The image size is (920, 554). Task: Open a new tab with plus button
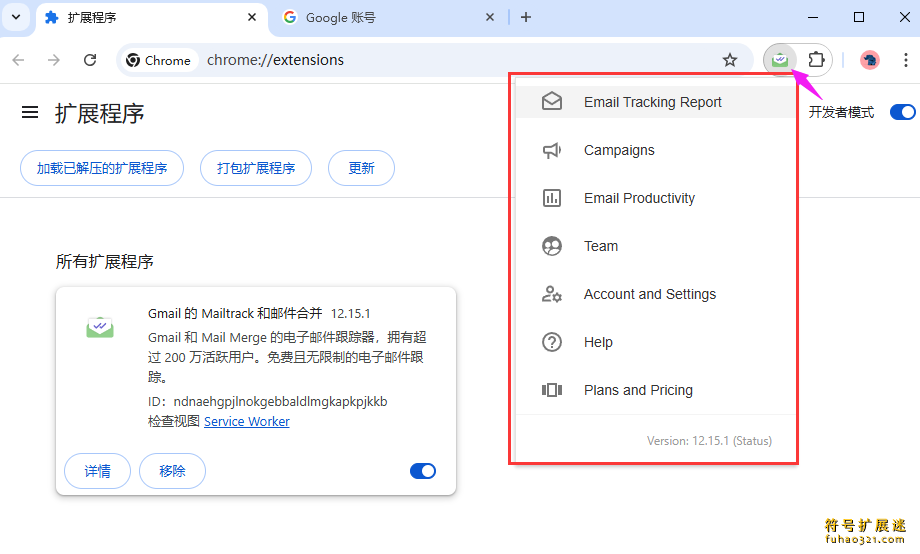click(526, 18)
